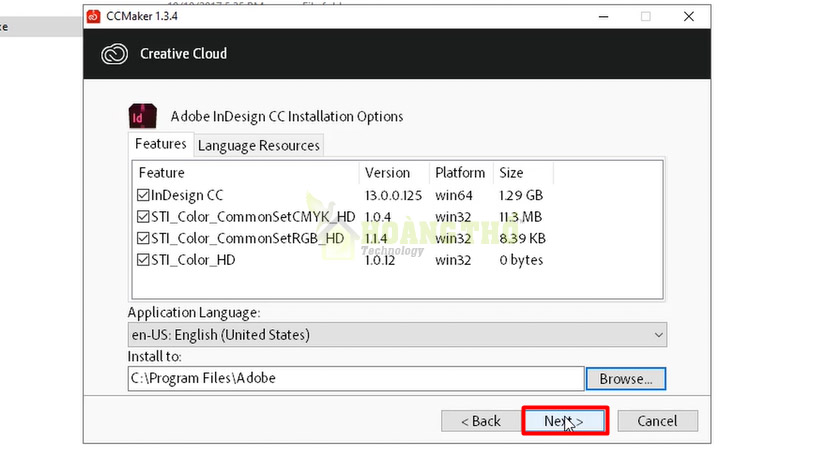This screenshot has width=820, height=450.
Task: Click the Adobe InDesign Id icon
Action: click(x=143, y=116)
